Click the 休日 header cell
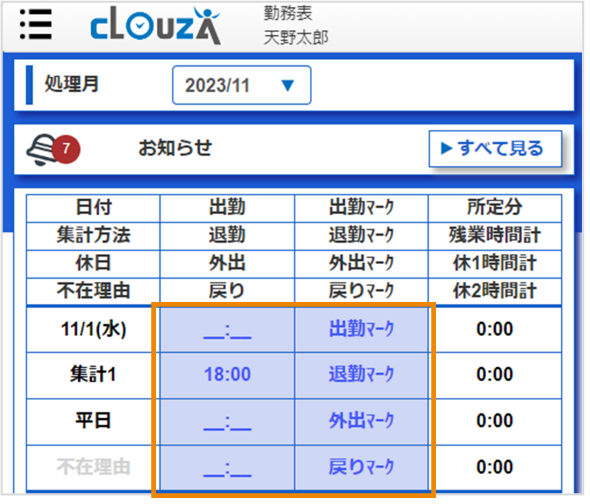Image resolution: width=590 pixels, height=504 pixels. pos(93,263)
